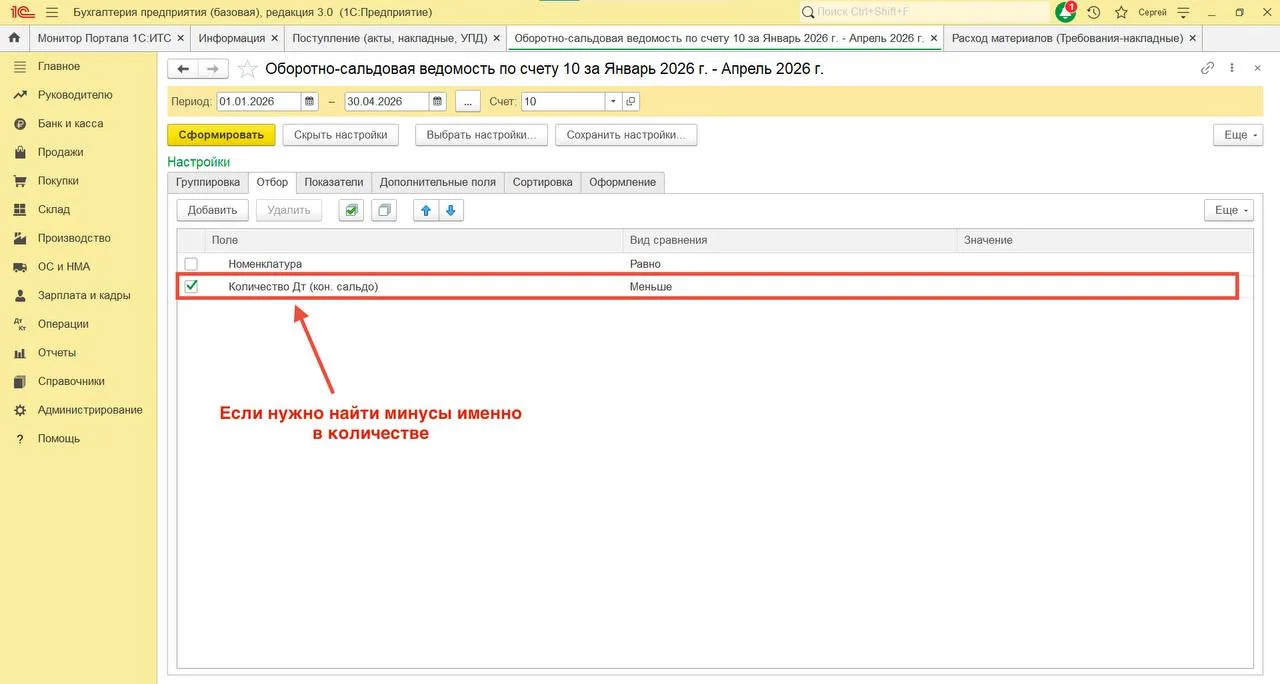Check all filter rows icon

(x=351, y=210)
